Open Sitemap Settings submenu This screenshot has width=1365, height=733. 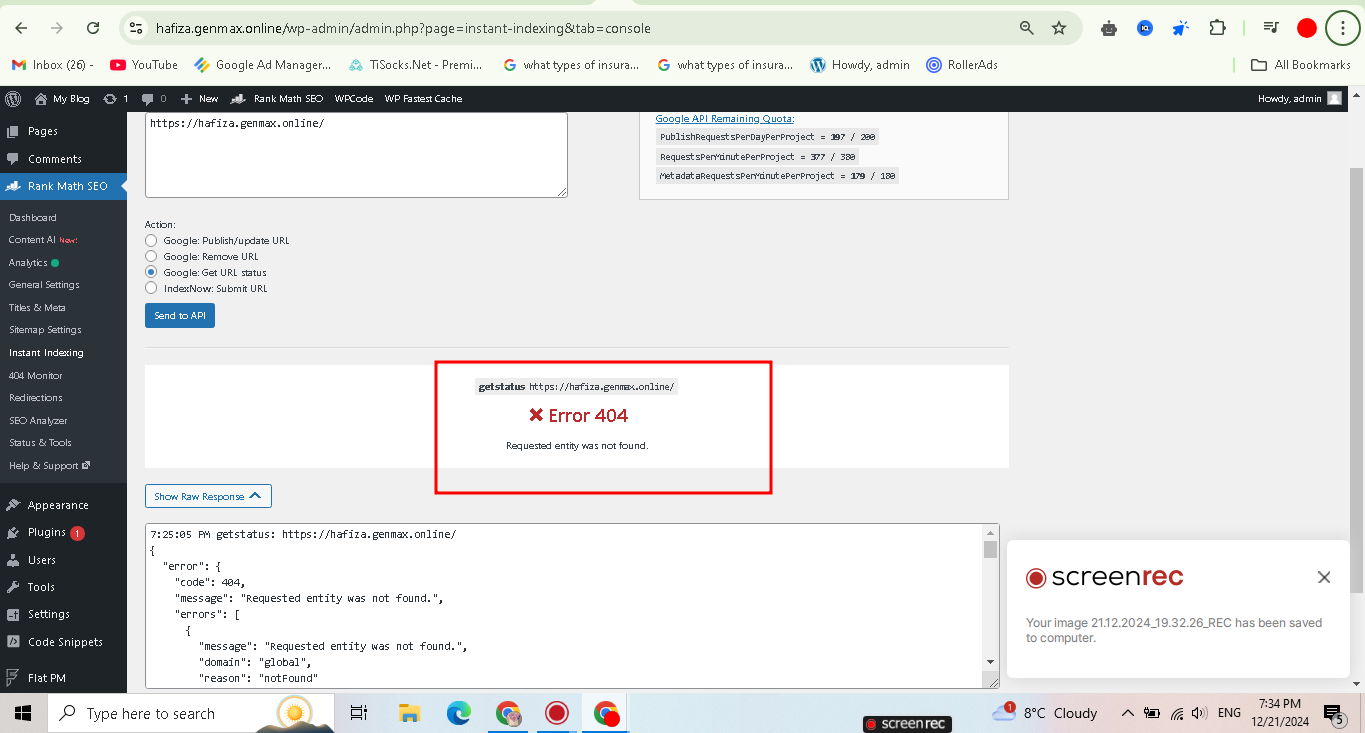click(45, 330)
